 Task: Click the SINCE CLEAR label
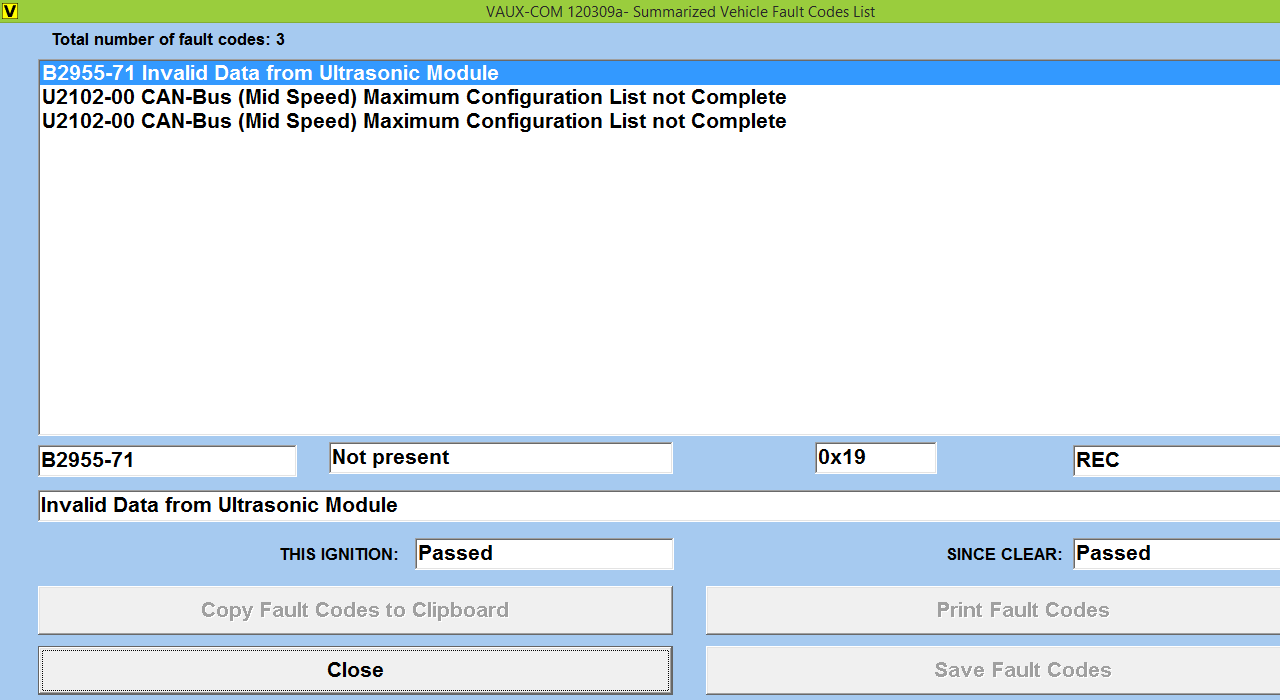click(1004, 554)
